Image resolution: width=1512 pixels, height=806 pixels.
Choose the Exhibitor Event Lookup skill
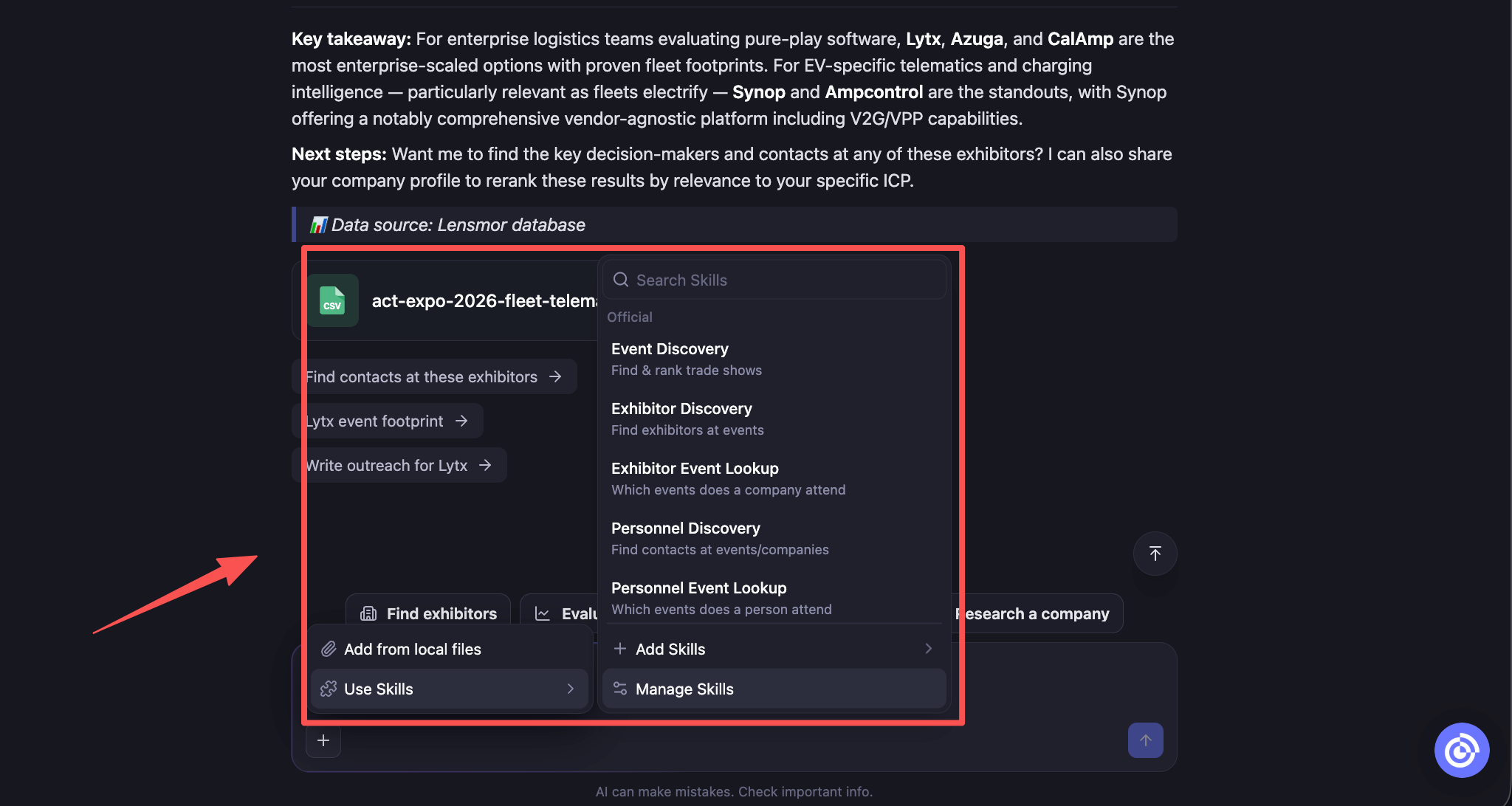[774, 478]
